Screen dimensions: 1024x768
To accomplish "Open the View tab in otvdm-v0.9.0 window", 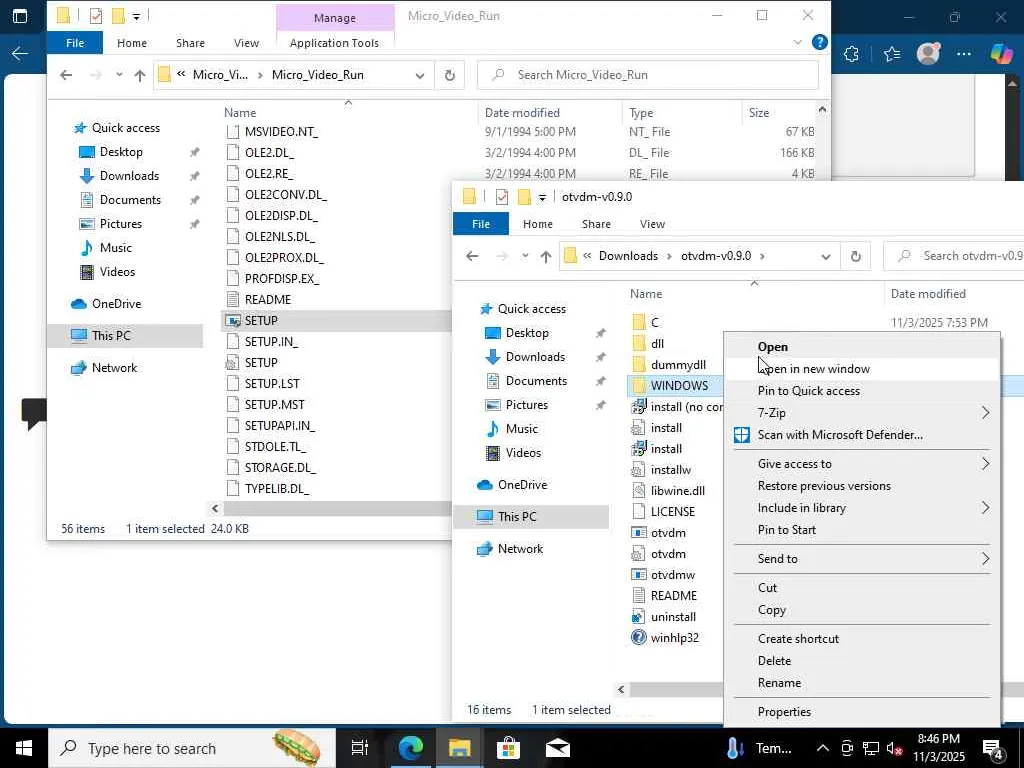I will 652,224.
